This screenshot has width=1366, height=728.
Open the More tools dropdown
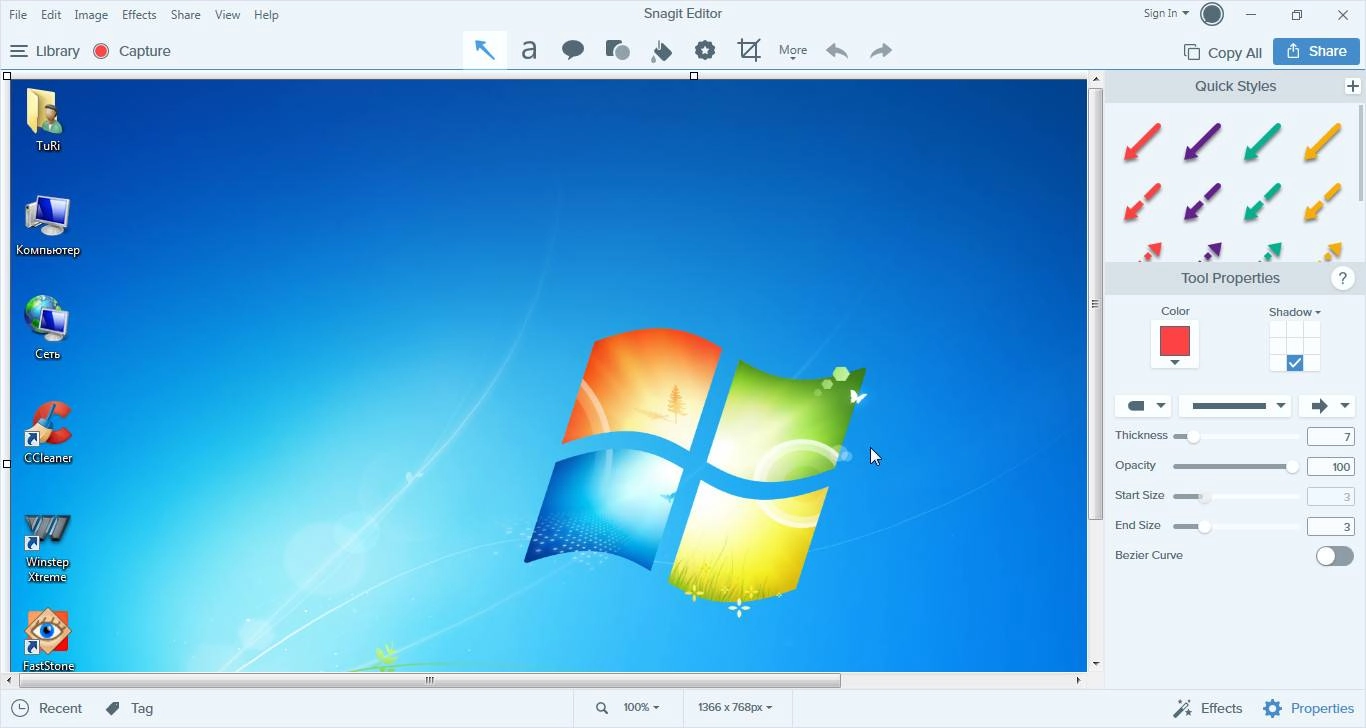pyautogui.click(x=793, y=51)
